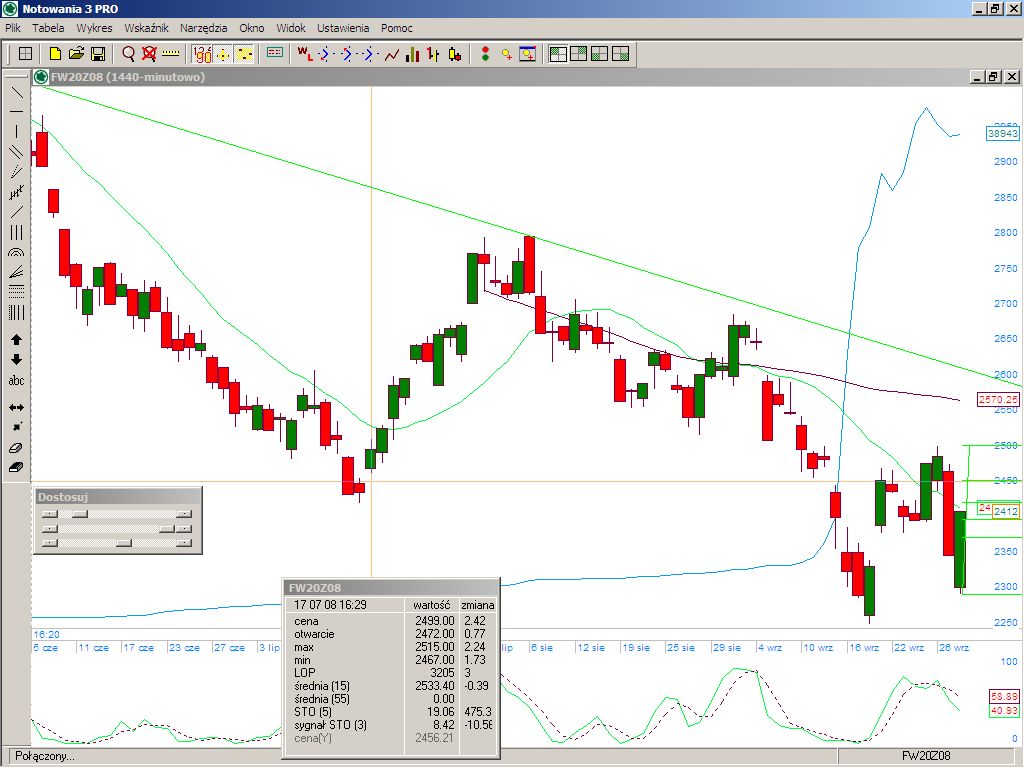This screenshot has width=1024, height=768.
Task: Toggle the yellow dotted-lines toolbar button
Action: click(x=244, y=54)
